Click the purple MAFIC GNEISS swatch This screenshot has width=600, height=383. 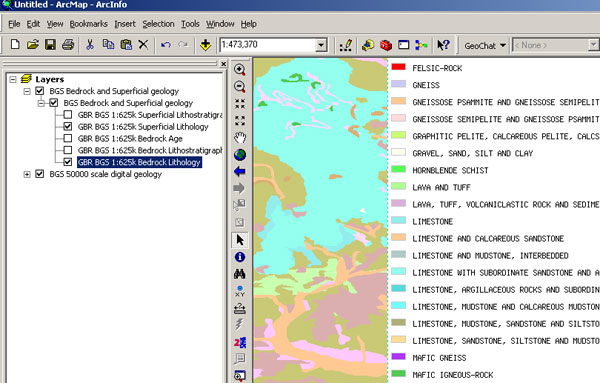click(398, 356)
